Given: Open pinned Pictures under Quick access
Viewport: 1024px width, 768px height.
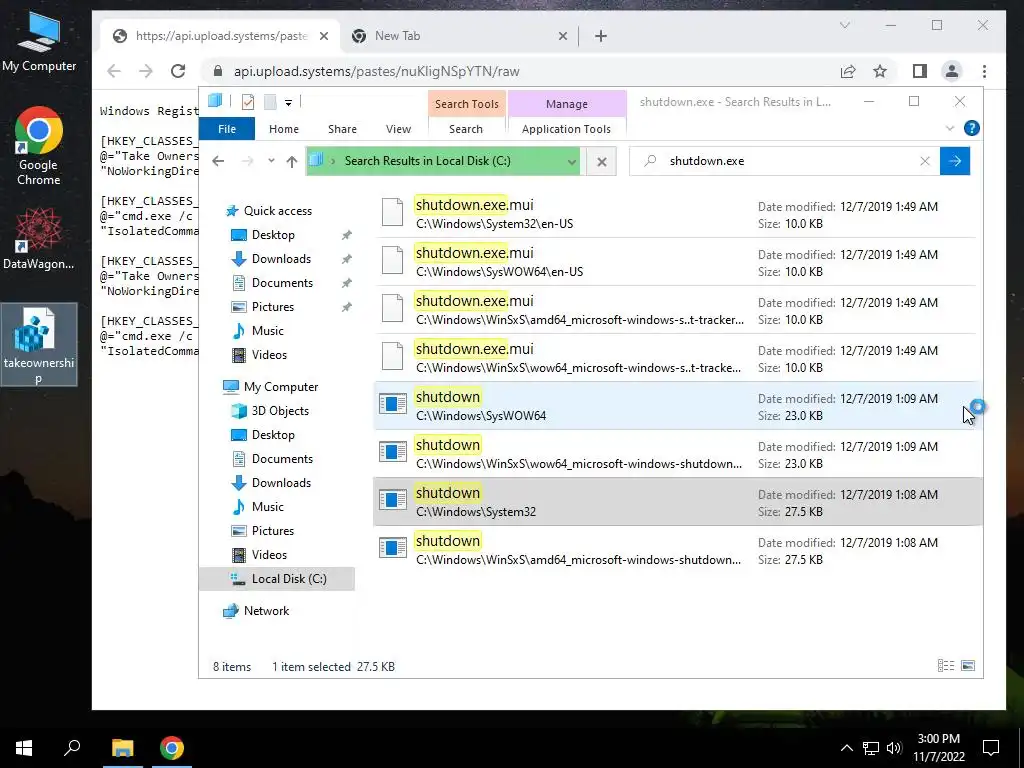Looking at the screenshot, I should [272, 307].
